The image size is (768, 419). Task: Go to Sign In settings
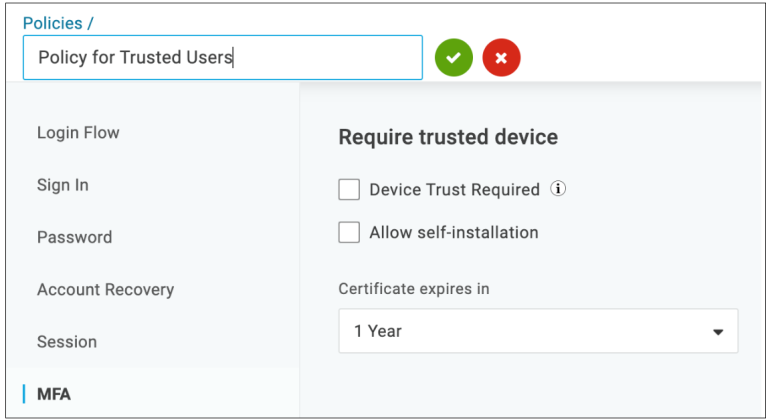click(63, 185)
